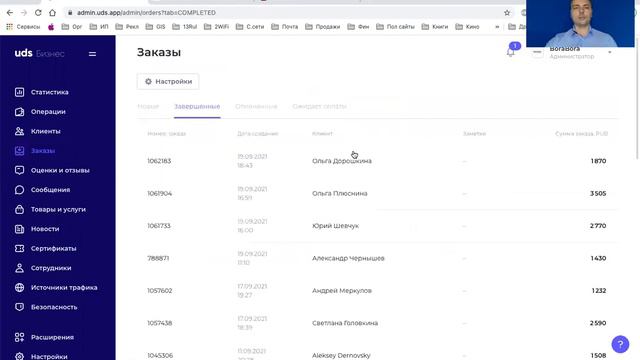640x360 pixels.
Task: Open Расширения sidebar icon
Action: coord(20,337)
